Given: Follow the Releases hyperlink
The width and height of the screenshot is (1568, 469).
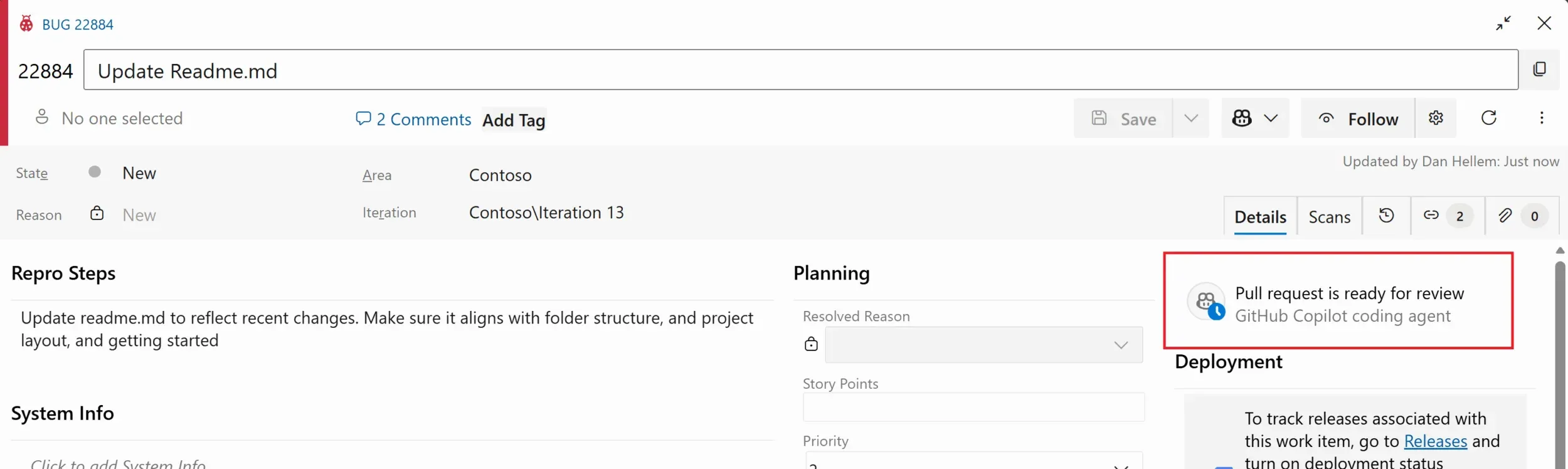Looking at the screenshot, I should (x=1435, y=441).
